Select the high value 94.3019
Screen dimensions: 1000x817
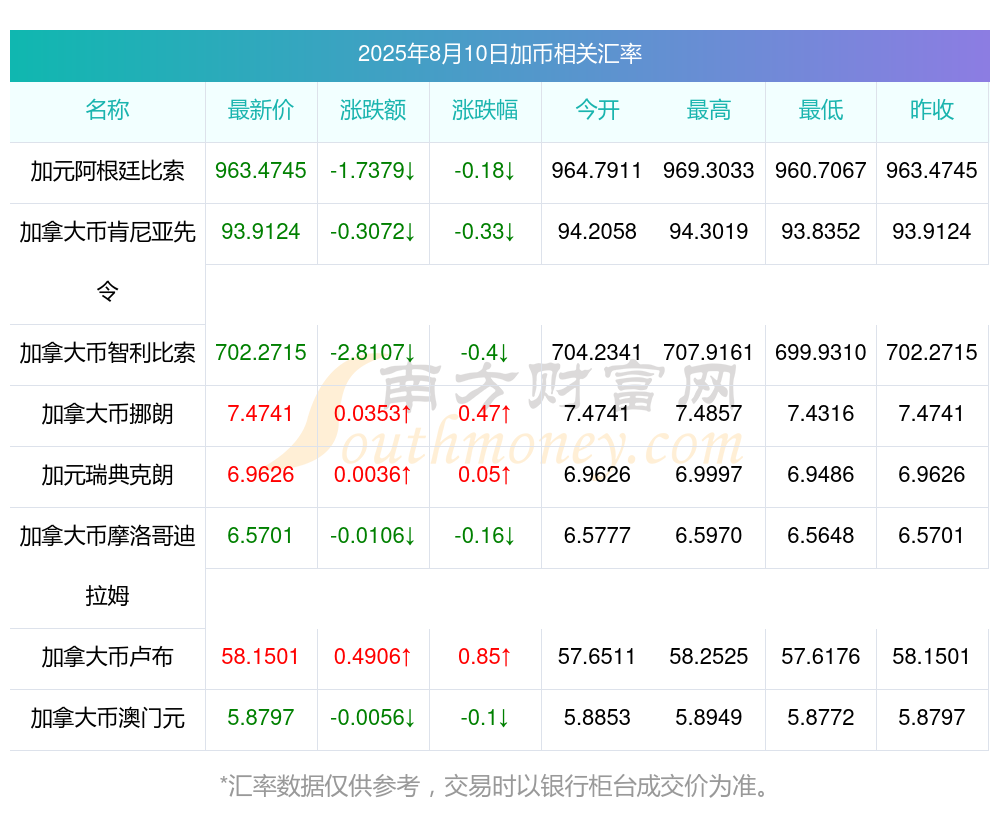pyautogui.click(x=709, y=232)
